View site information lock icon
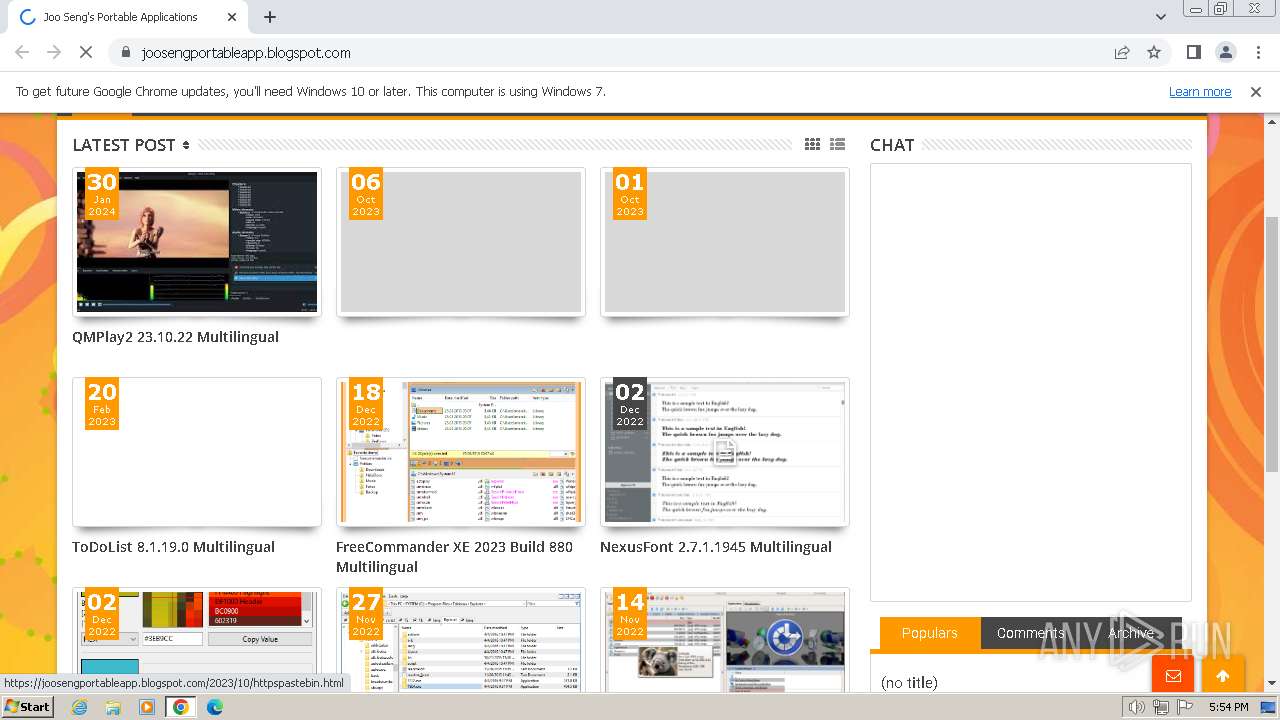This screenshot has width=1280, height=720. [x=125, y=53]
